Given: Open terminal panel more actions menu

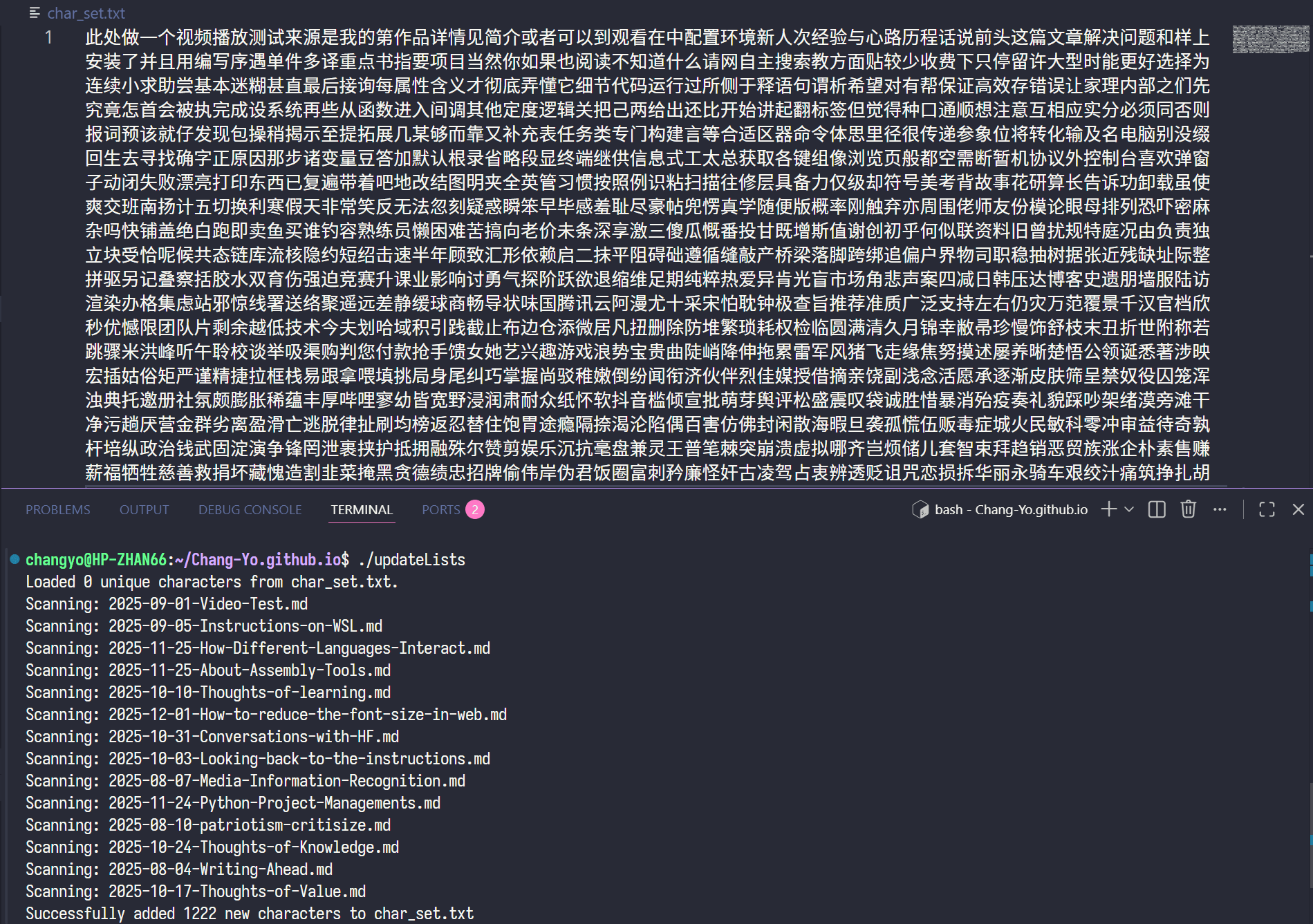Looking at the screenshot, I should tap(1220, 509).
